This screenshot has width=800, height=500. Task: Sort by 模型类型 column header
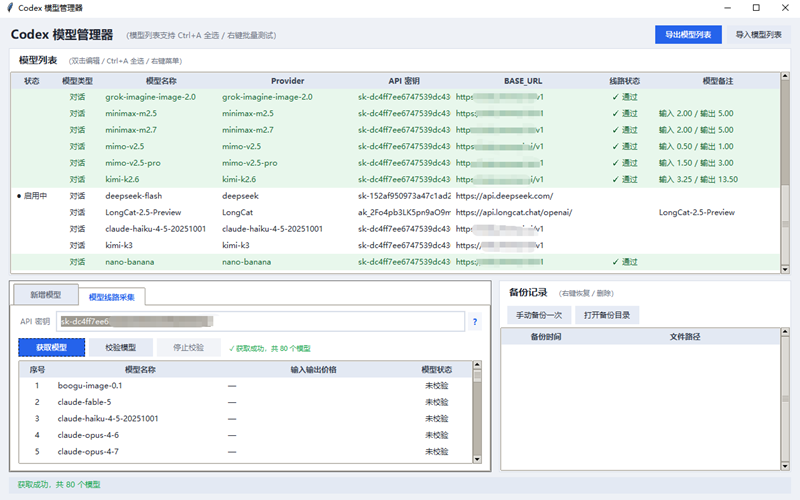tap(77, 81)
